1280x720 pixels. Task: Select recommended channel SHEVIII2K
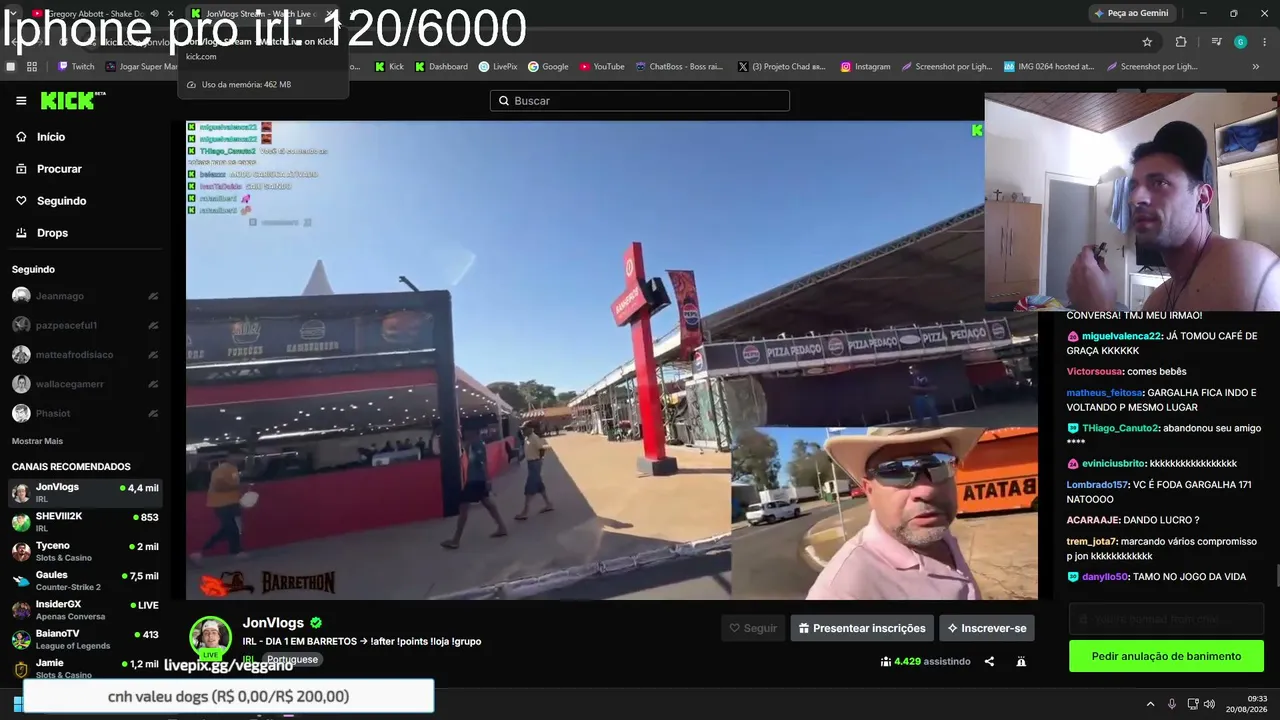pos(85,521)
